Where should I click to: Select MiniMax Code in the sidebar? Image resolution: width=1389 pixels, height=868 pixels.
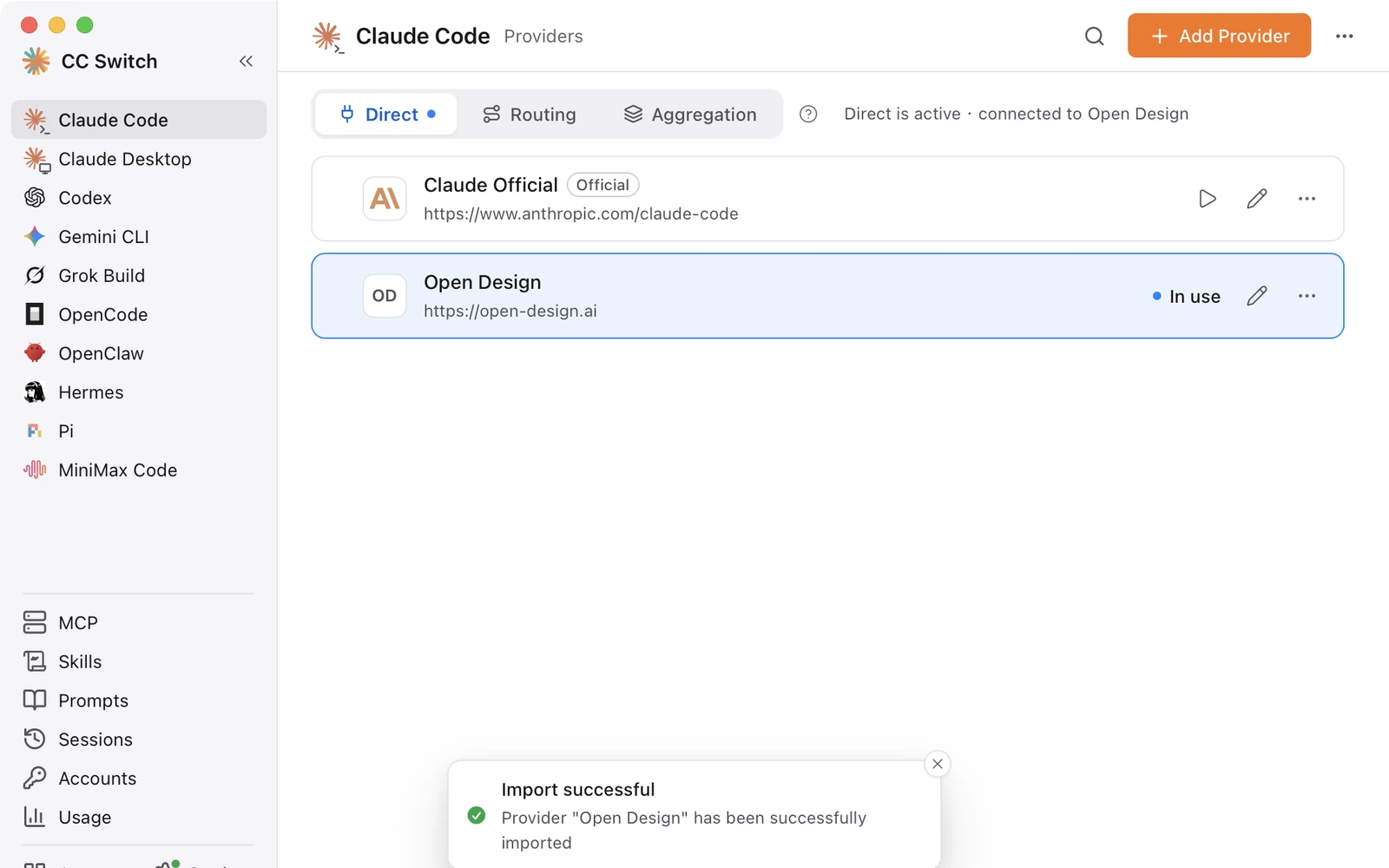[x=139, y=470]
